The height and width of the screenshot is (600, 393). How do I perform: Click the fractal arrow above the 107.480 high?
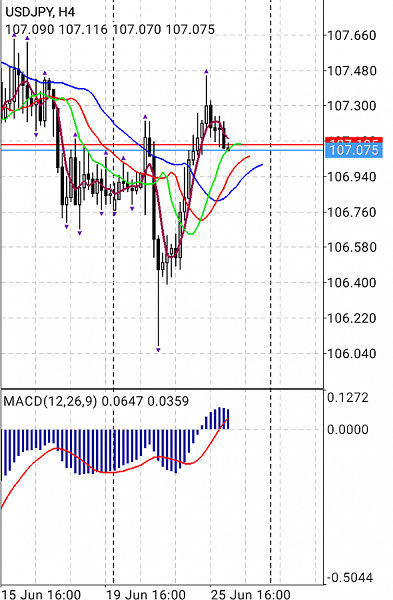206,72
